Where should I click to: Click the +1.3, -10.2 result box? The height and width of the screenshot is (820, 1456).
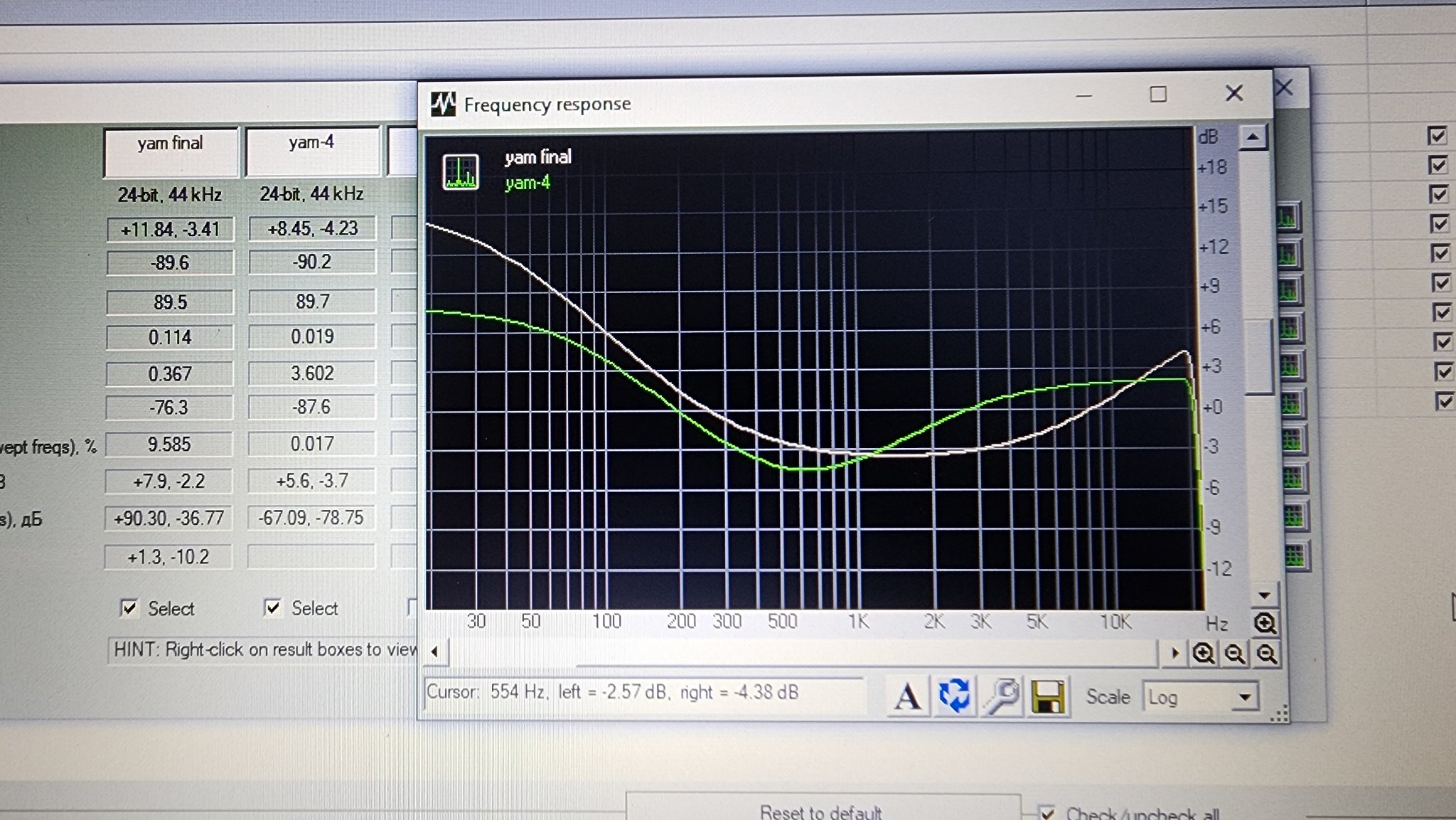click(168, 557)
